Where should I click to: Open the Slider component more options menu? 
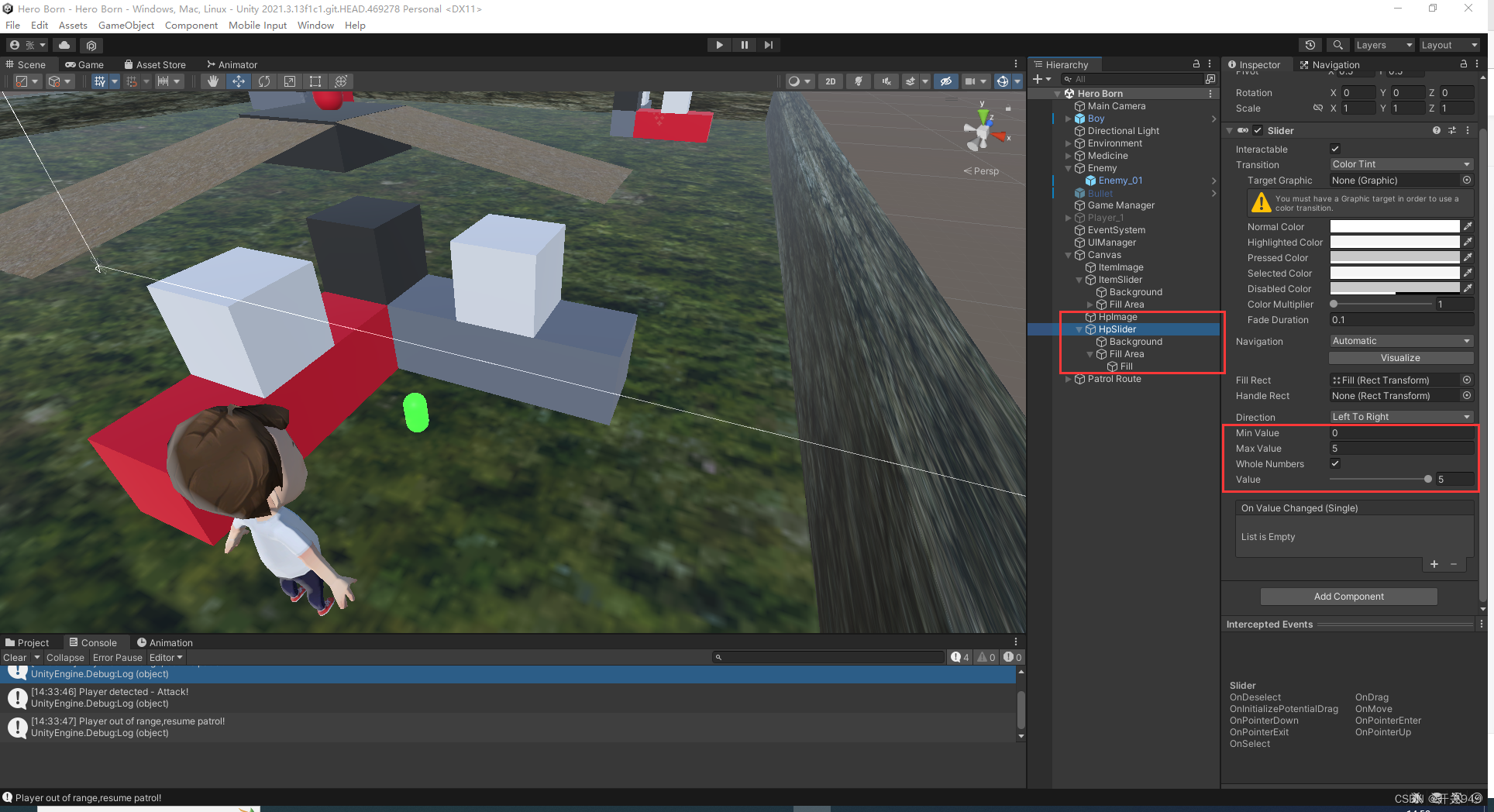(x=1468, y=130)
